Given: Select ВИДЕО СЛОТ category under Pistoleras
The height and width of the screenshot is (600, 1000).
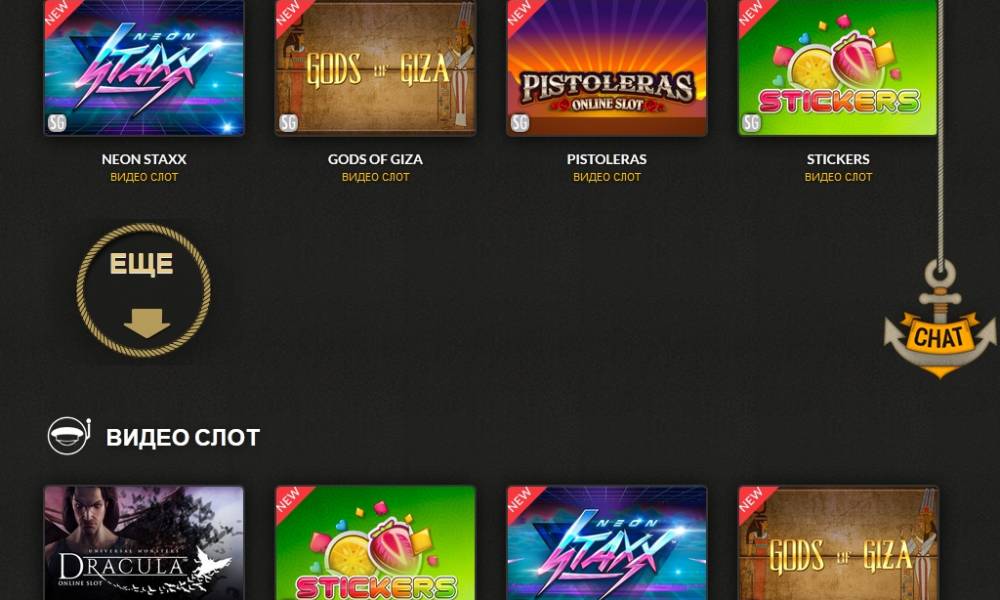Looking at the screenshot, I should click(607, 177).
